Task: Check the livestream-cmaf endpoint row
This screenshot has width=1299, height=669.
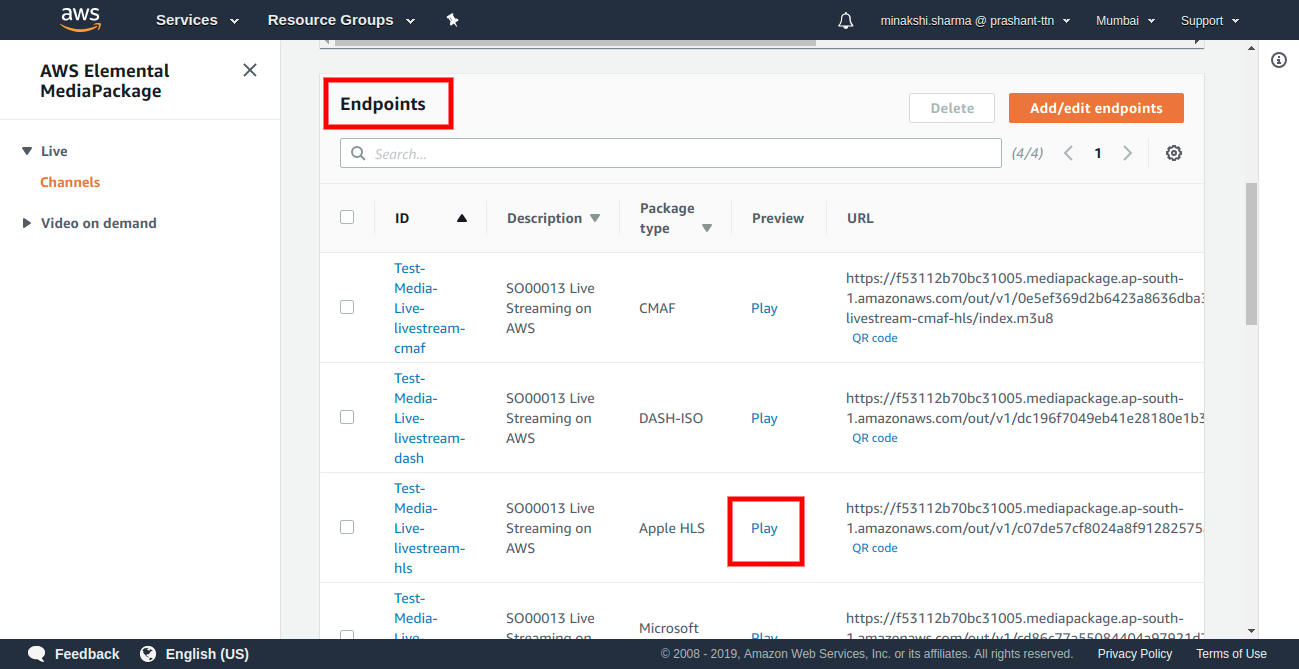Action: coord(347,307)
